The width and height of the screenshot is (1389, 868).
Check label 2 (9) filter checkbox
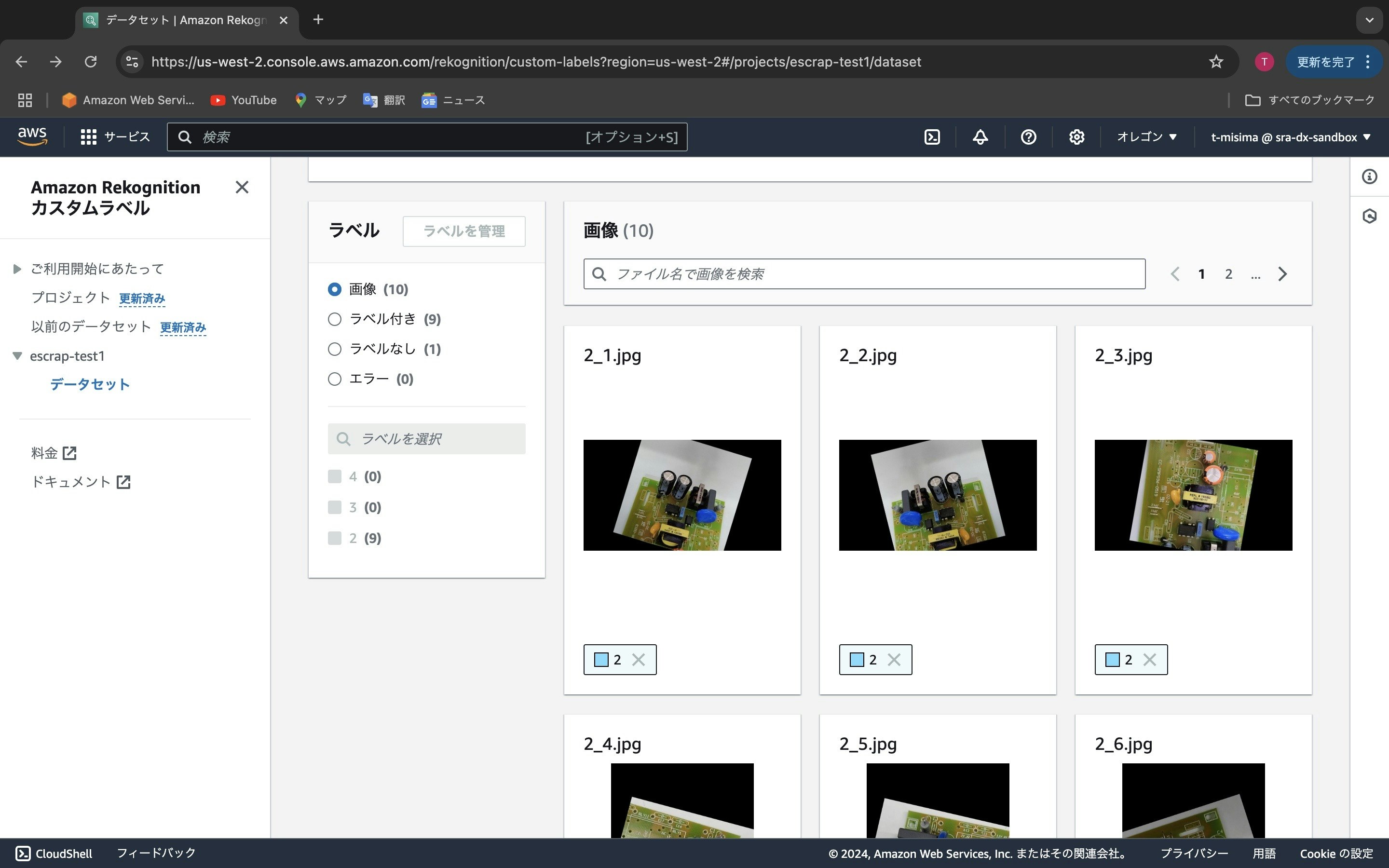point(335,538)
